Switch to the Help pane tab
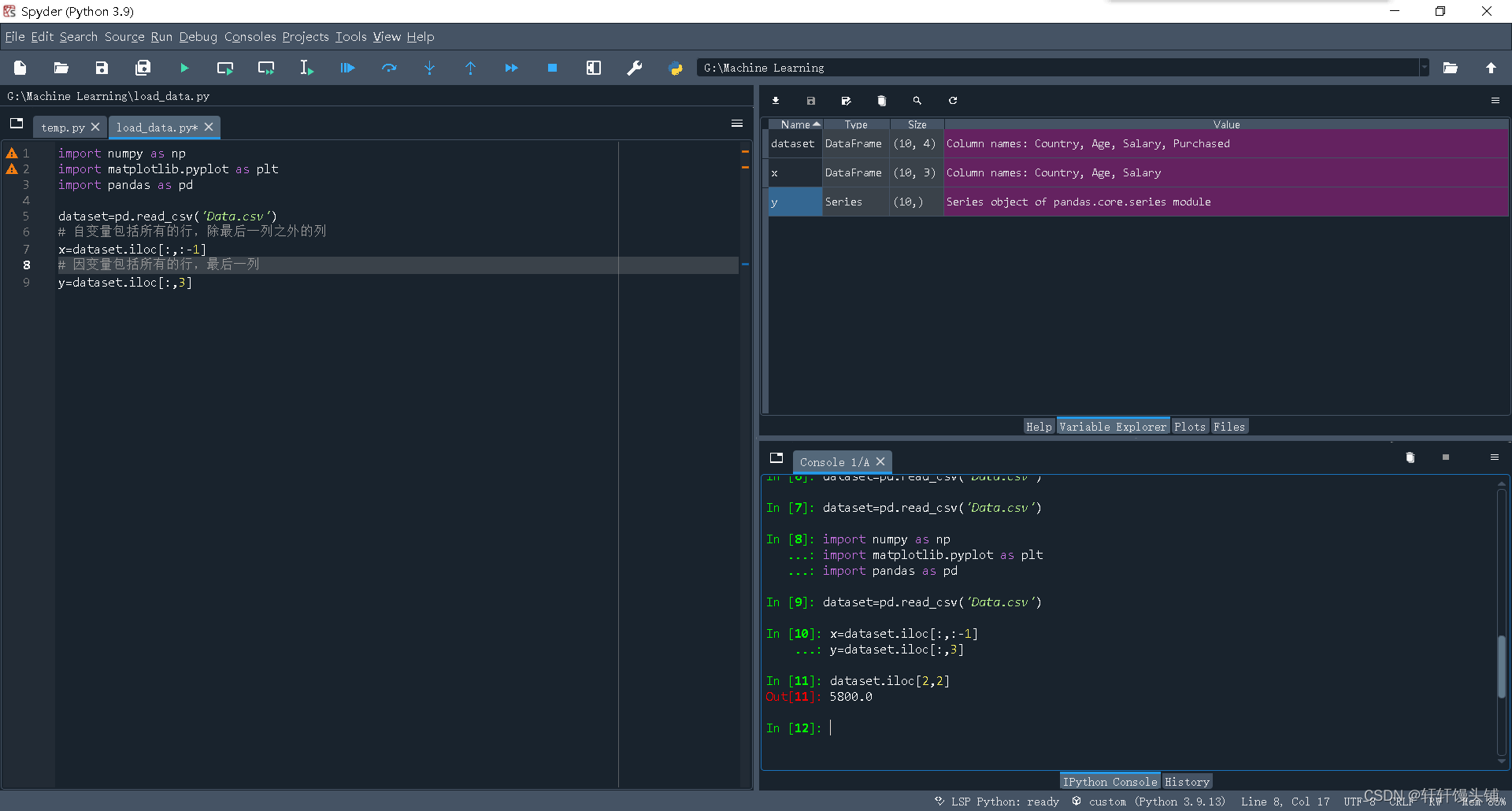This screenshot has width=1512, height=811. 1039,427
